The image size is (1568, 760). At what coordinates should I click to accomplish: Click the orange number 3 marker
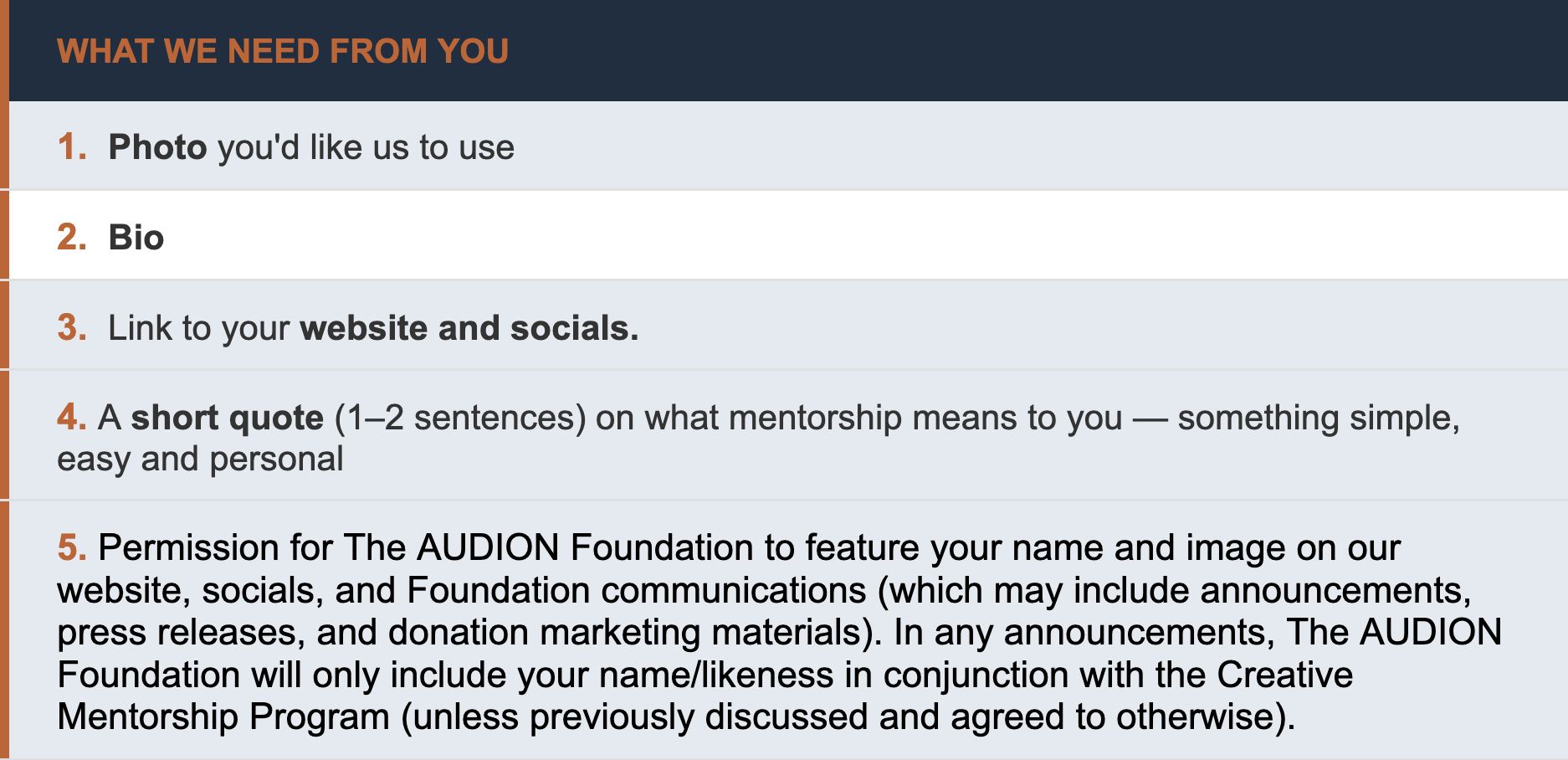tap(71, 328)
